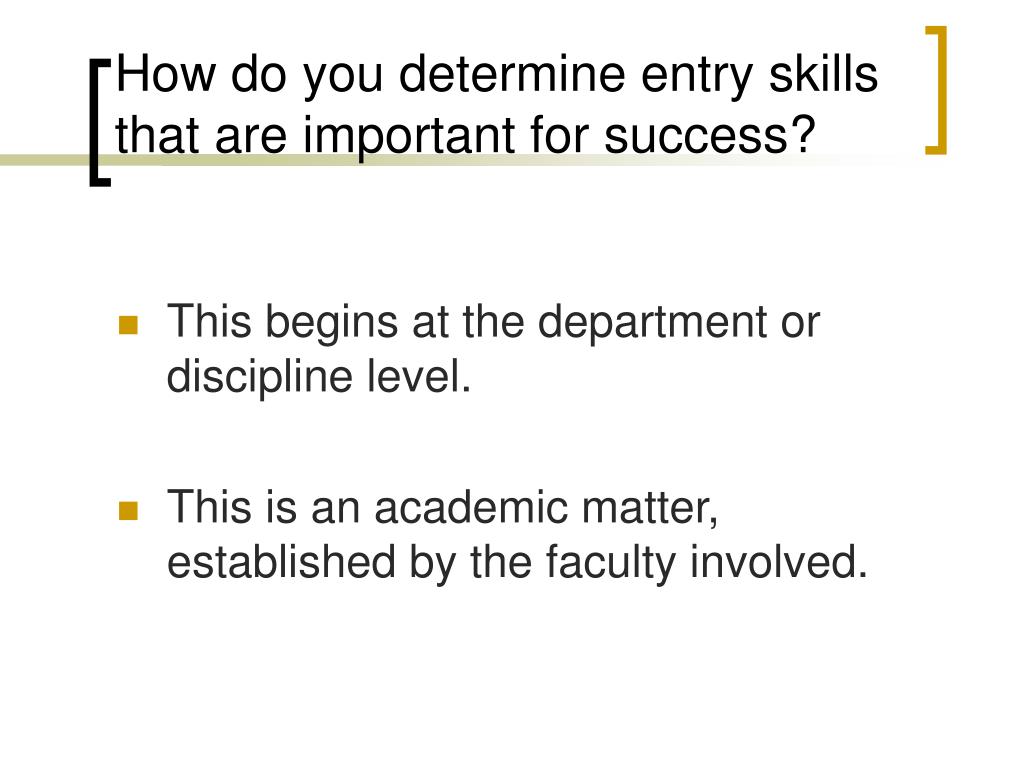
Task: Select the gold right bracket shape
Action: coord(936,90)
